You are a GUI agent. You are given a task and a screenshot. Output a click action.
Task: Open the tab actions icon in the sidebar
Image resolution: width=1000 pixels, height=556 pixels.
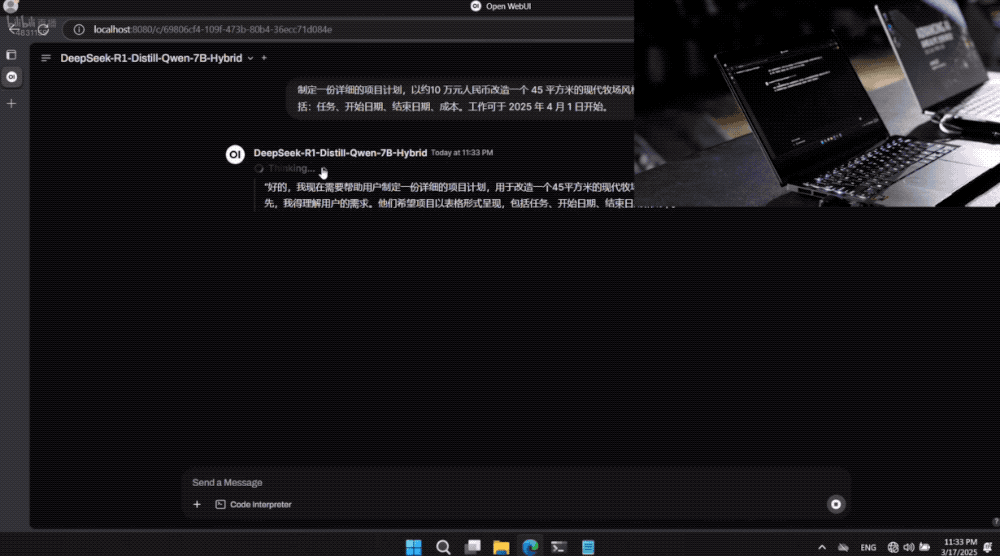(x=11, y=55)
